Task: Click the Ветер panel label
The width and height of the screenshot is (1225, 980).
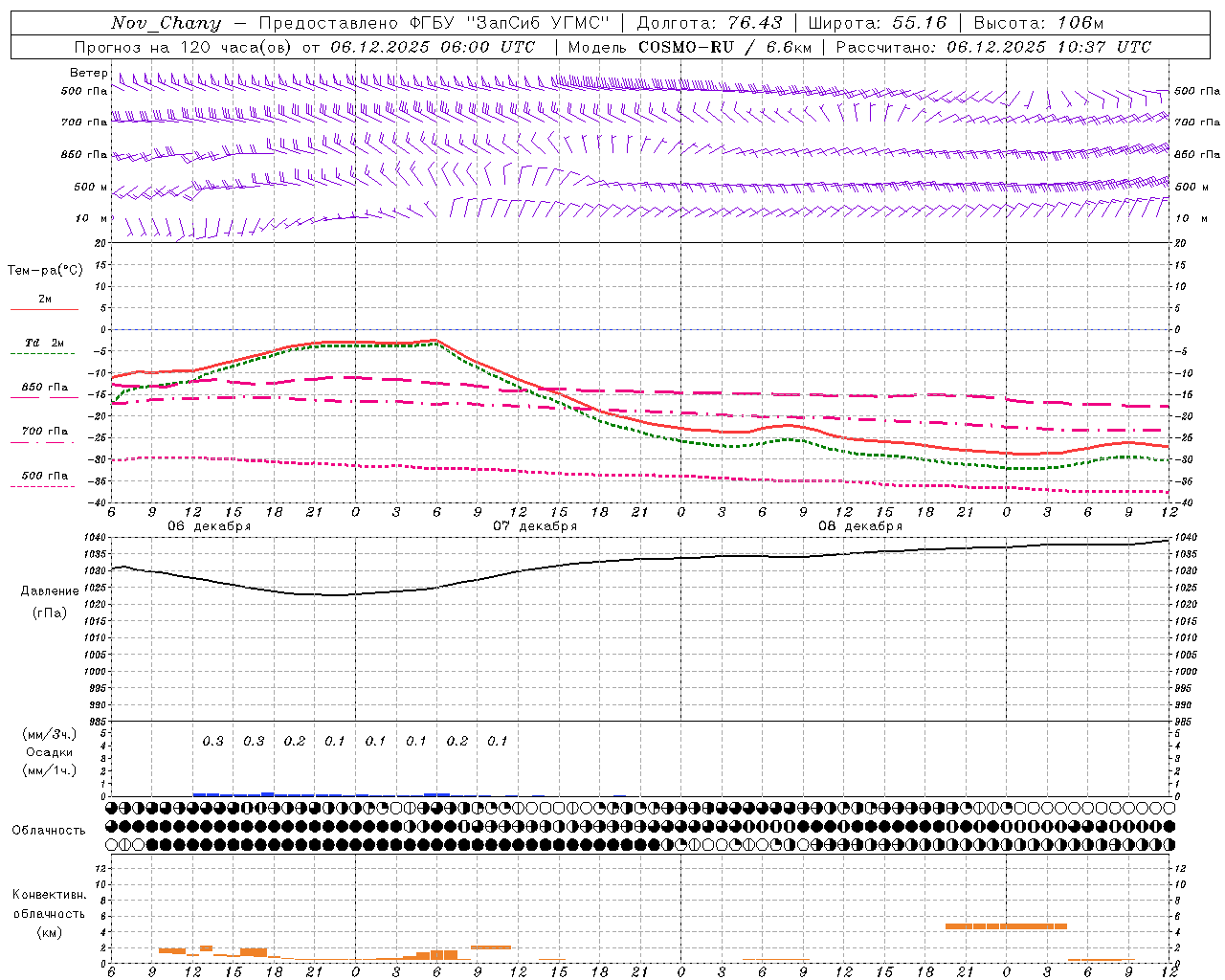Action: point(89,73)
